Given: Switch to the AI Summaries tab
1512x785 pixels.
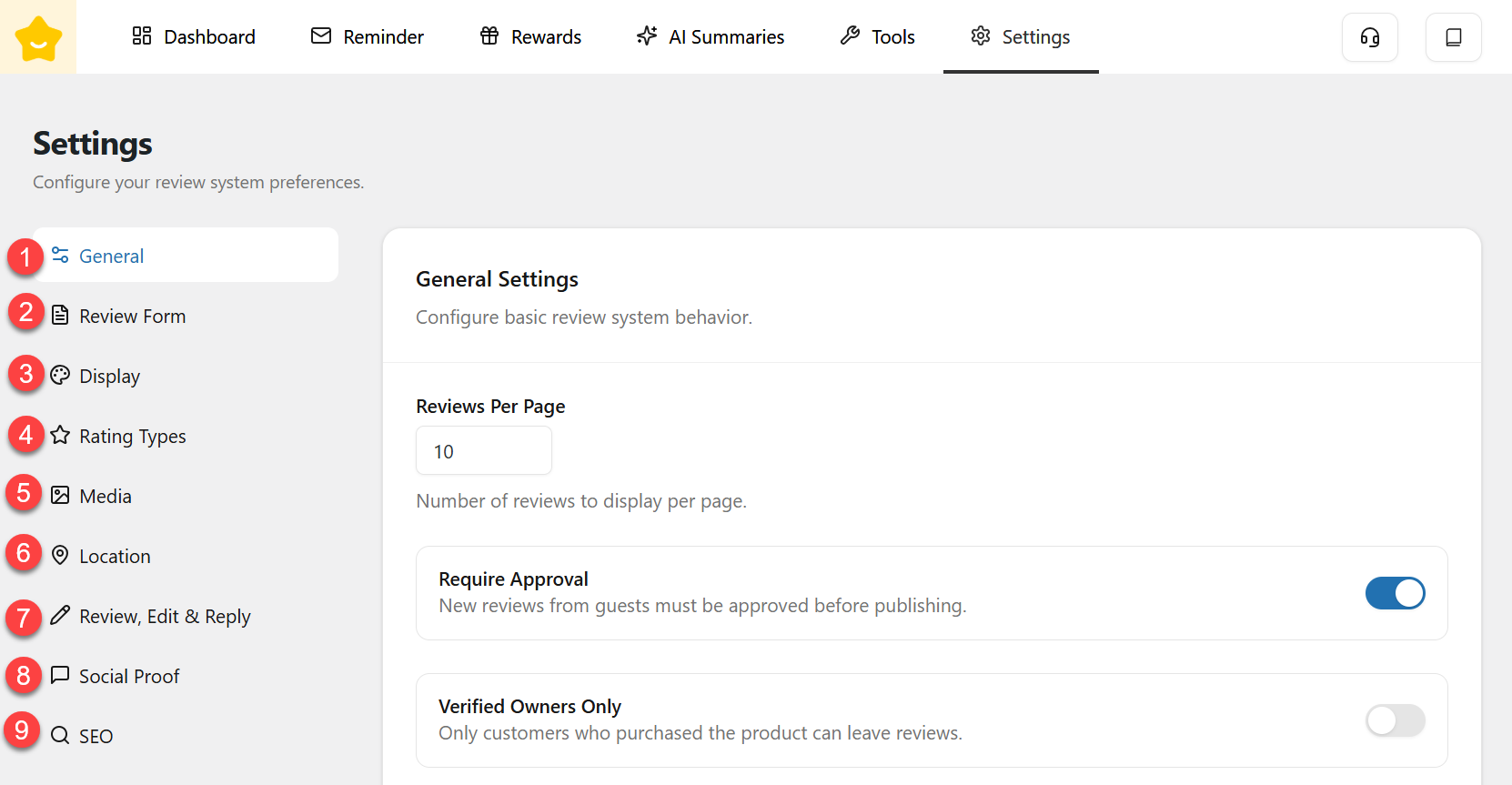Looking at the screenshot, I should coord(711,37).
